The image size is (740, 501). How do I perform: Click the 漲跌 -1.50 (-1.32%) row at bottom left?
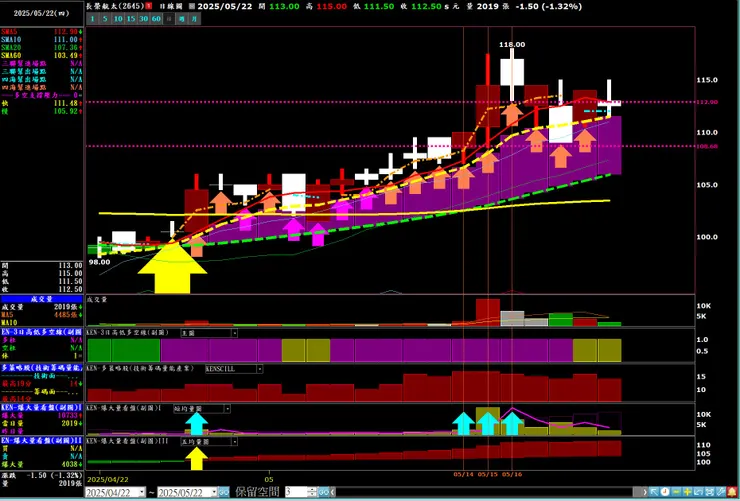[x=42, y=476]
